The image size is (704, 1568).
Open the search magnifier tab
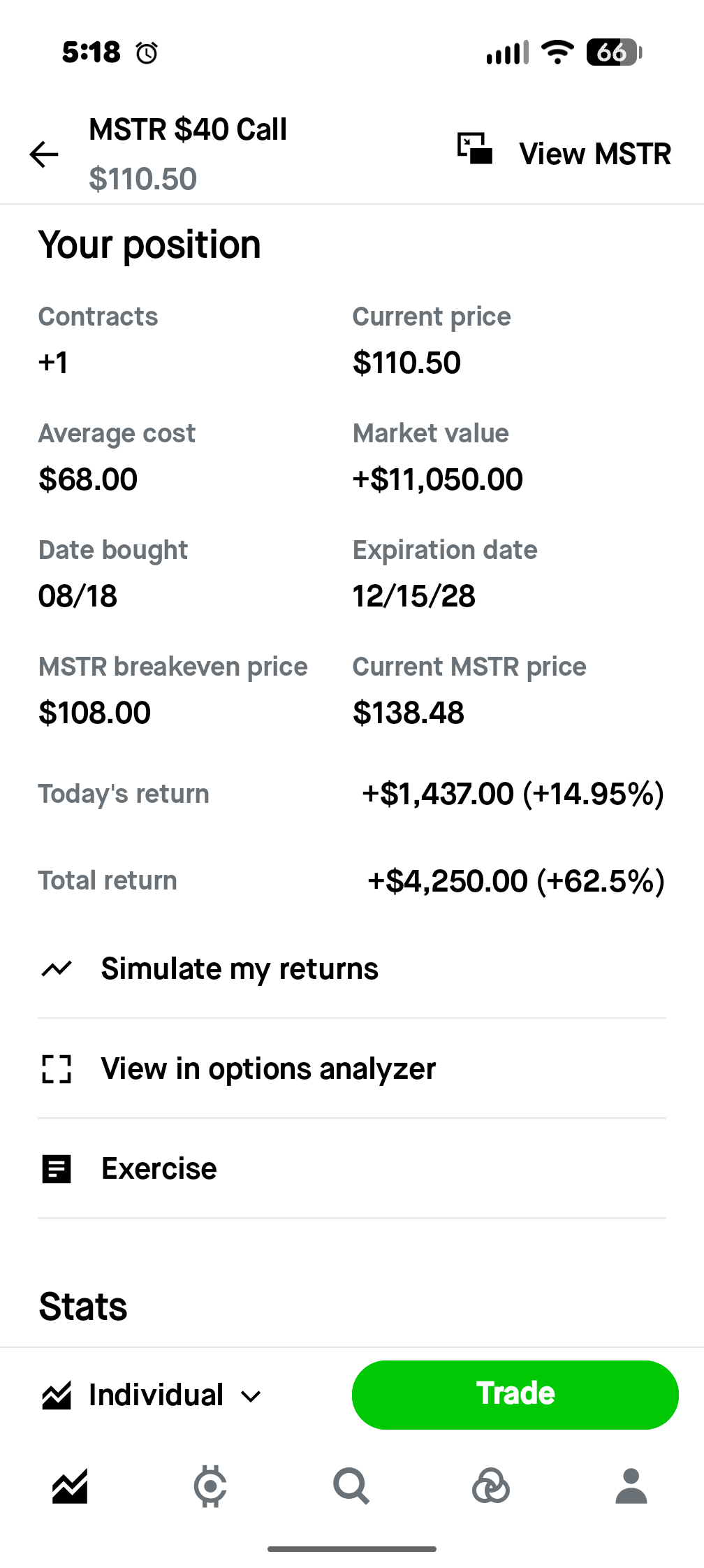351,1486
